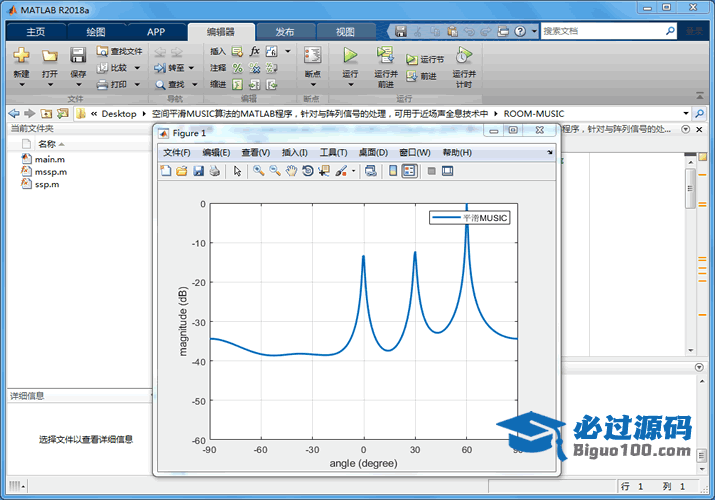The width and height of the screenshot is (715, 500).
Task: Click the 前进 button in the run group
Action: coord(421,76)
